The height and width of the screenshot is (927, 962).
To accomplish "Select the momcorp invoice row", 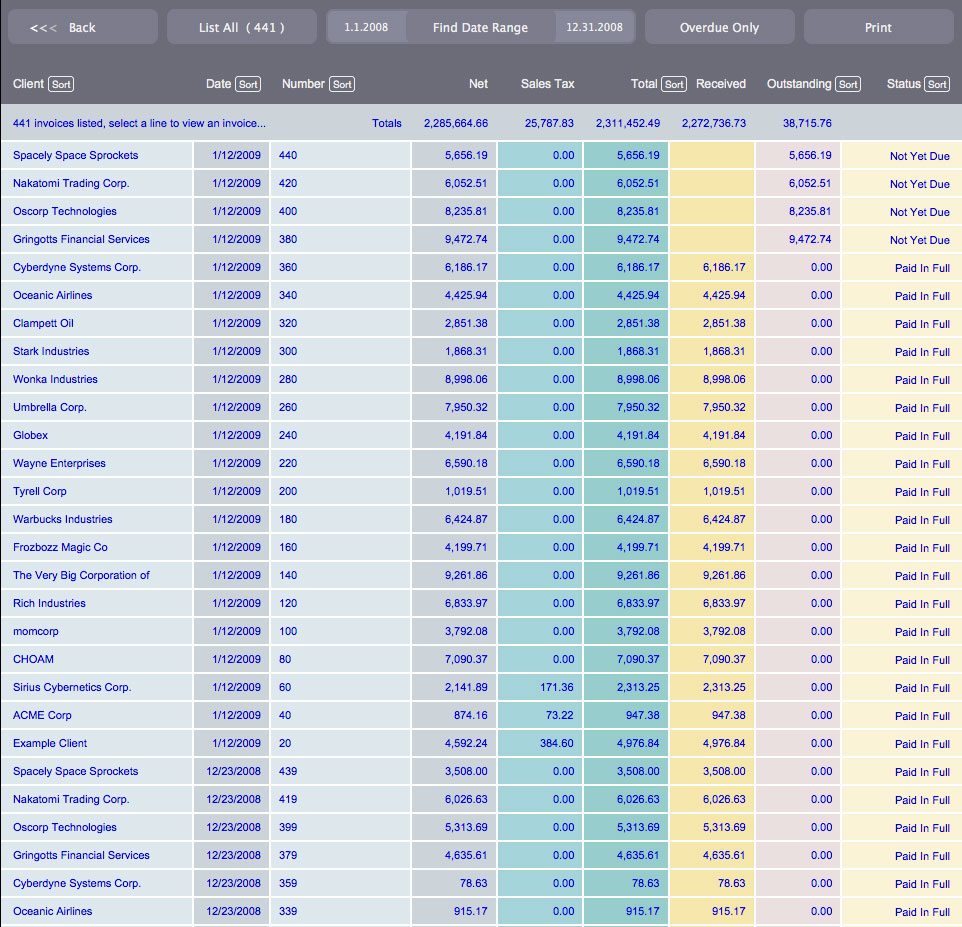I will 481,631.
